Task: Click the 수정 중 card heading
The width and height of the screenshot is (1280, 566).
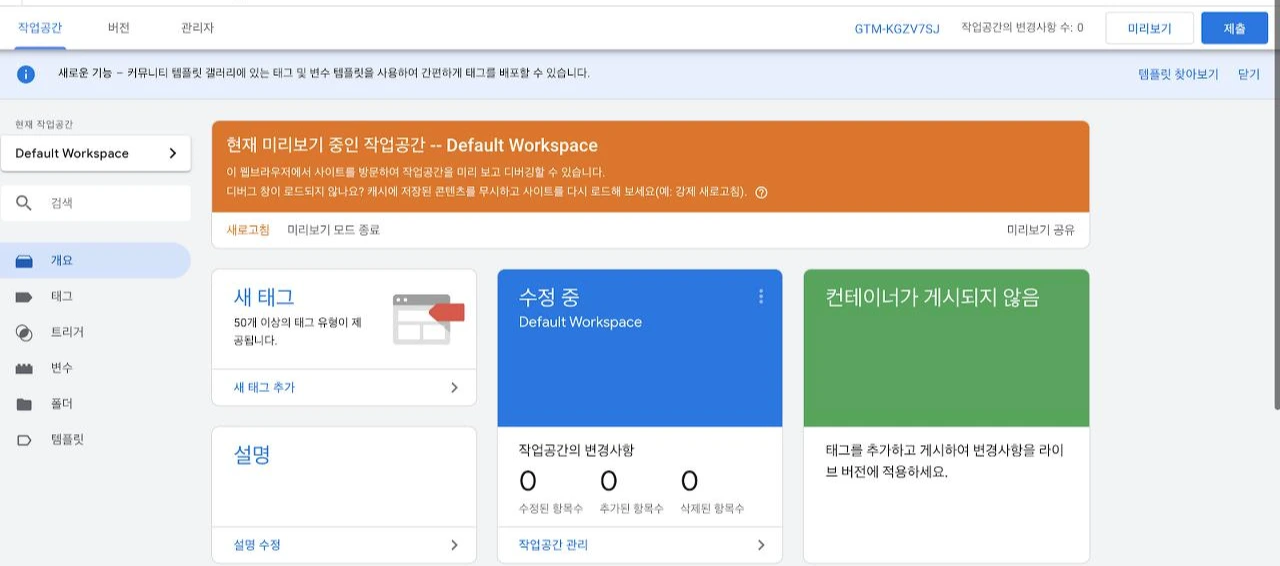Action: pos(549,297)
